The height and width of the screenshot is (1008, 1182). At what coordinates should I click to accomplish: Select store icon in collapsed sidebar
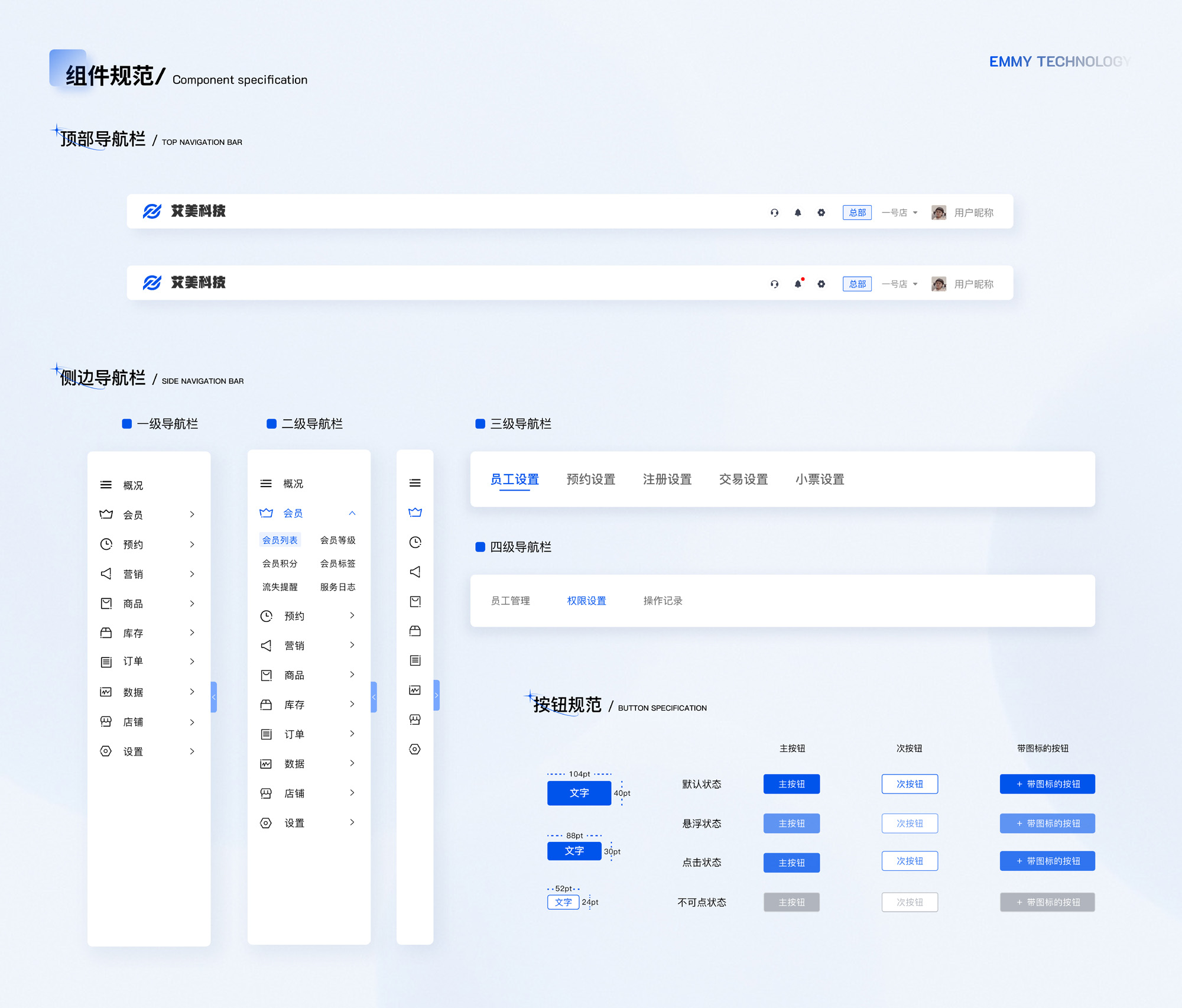tap(415, 719)
